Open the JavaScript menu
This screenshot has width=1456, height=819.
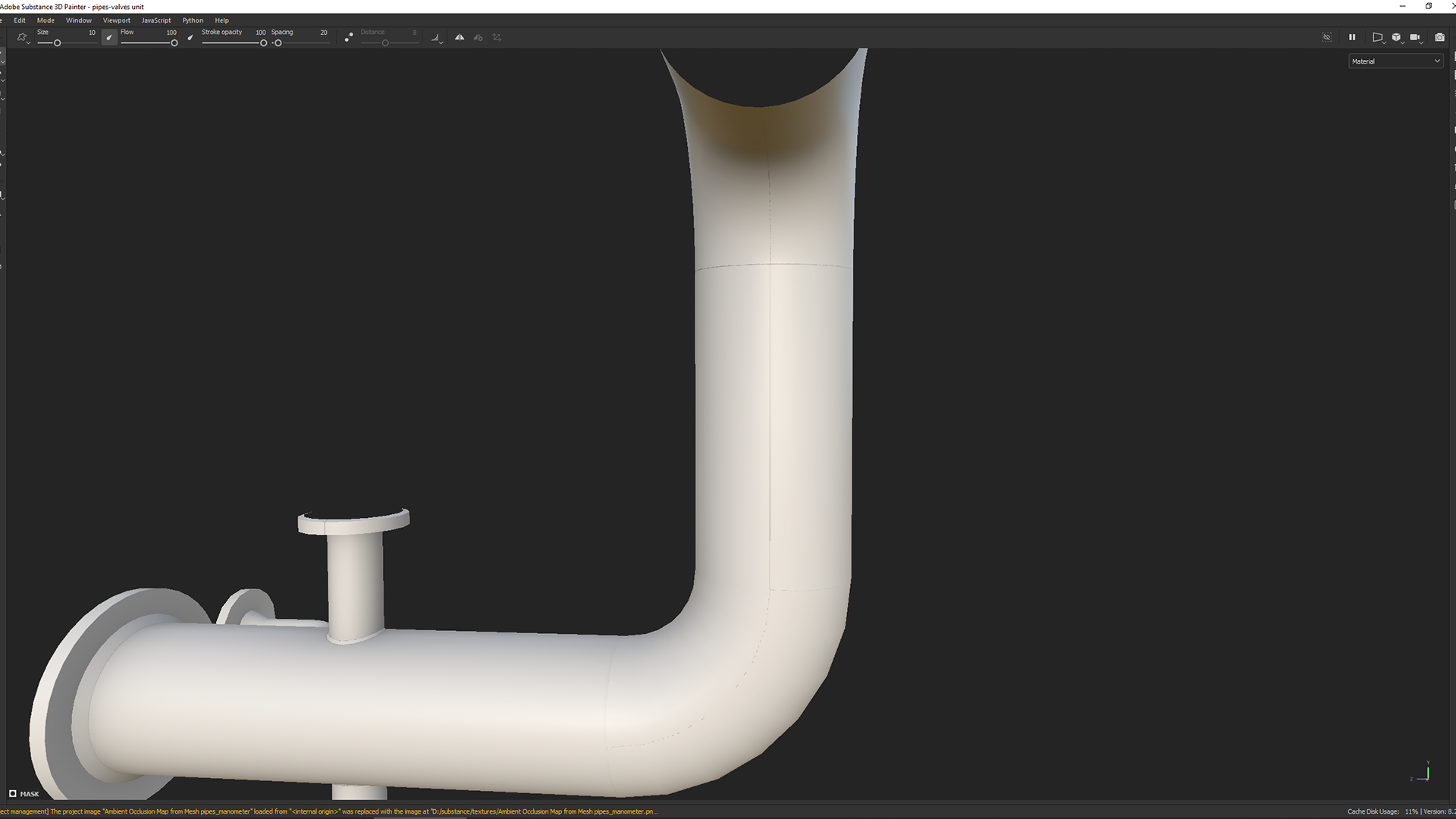click(x=155, y=20)
